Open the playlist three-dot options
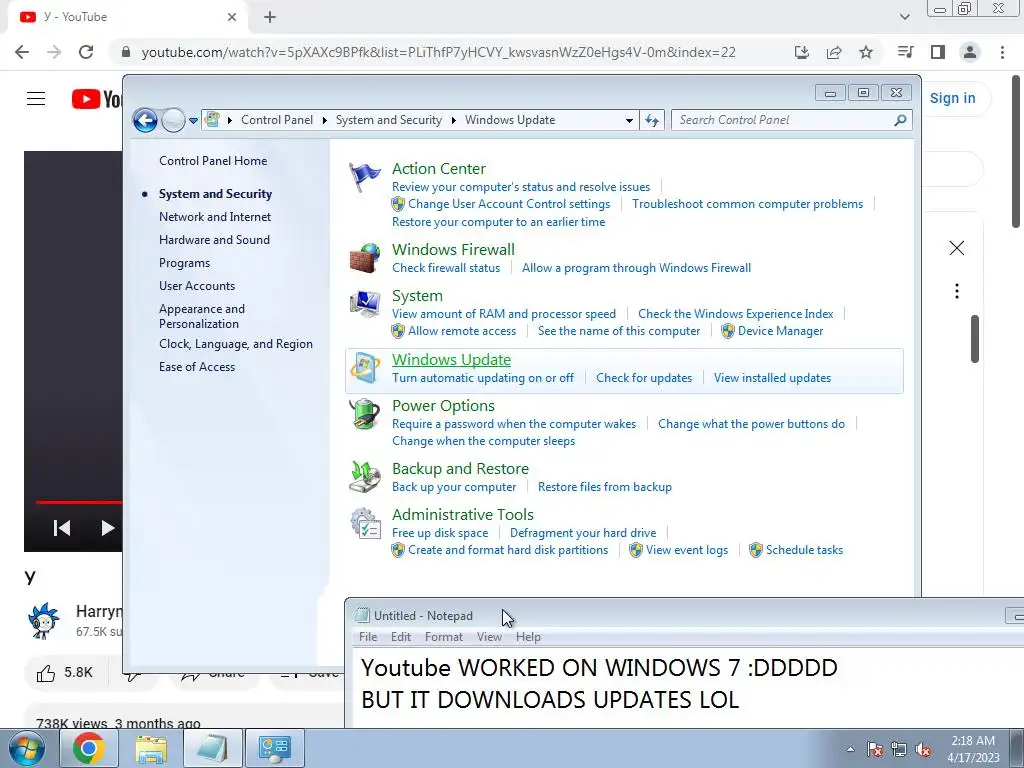The height and width of the screenshot is (768, 1024). [957, 291]
